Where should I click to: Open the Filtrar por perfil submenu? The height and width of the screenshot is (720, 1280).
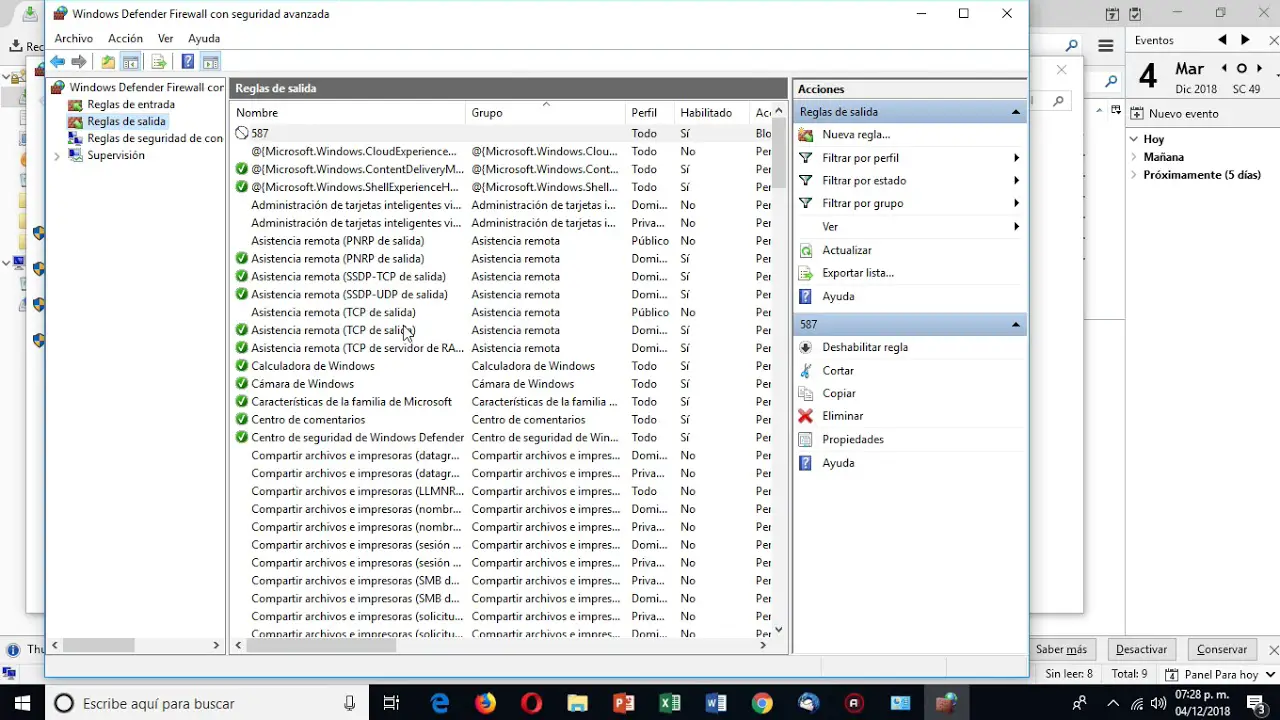910,158
